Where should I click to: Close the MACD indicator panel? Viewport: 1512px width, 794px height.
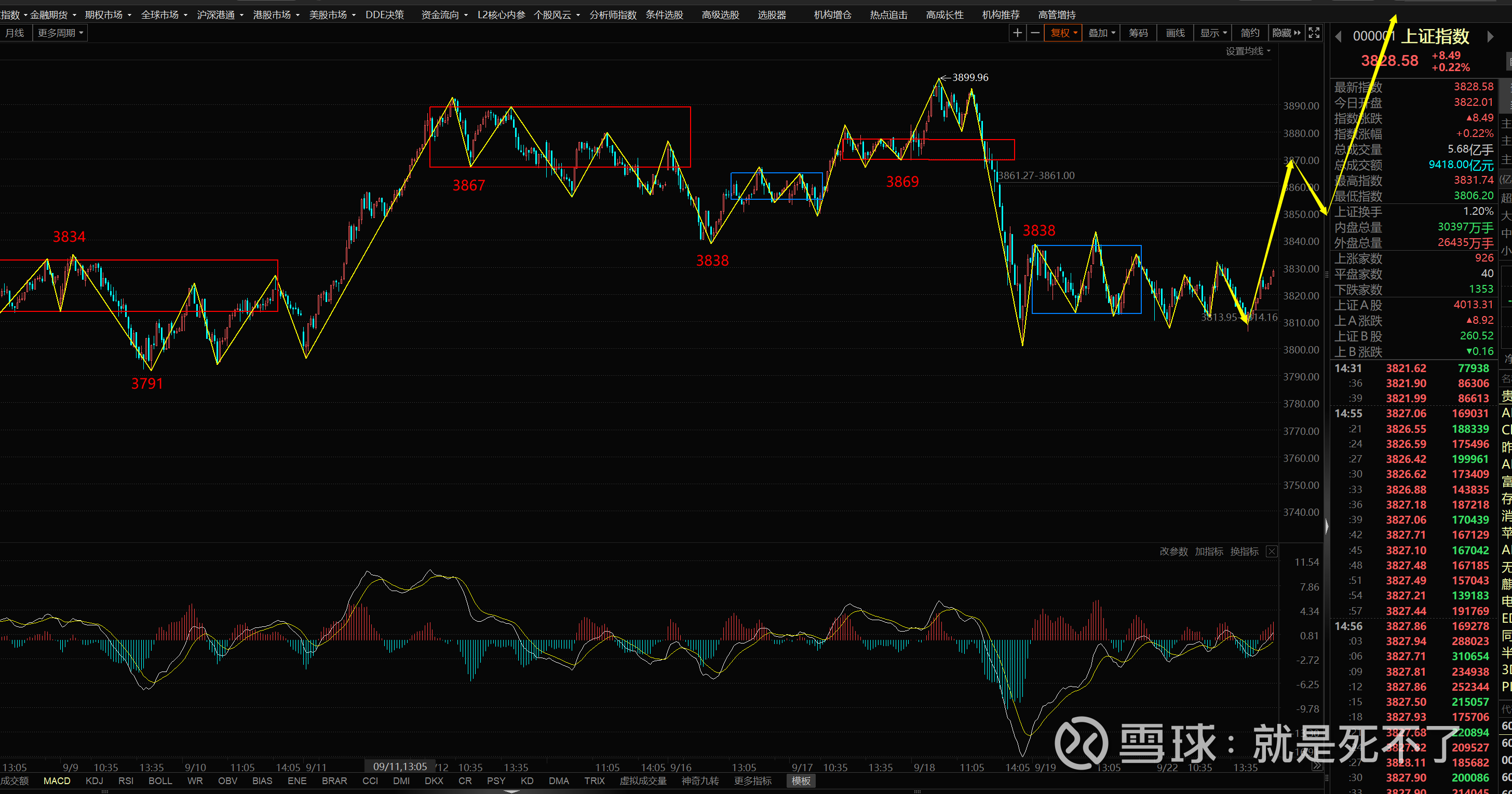(1272, 551)
